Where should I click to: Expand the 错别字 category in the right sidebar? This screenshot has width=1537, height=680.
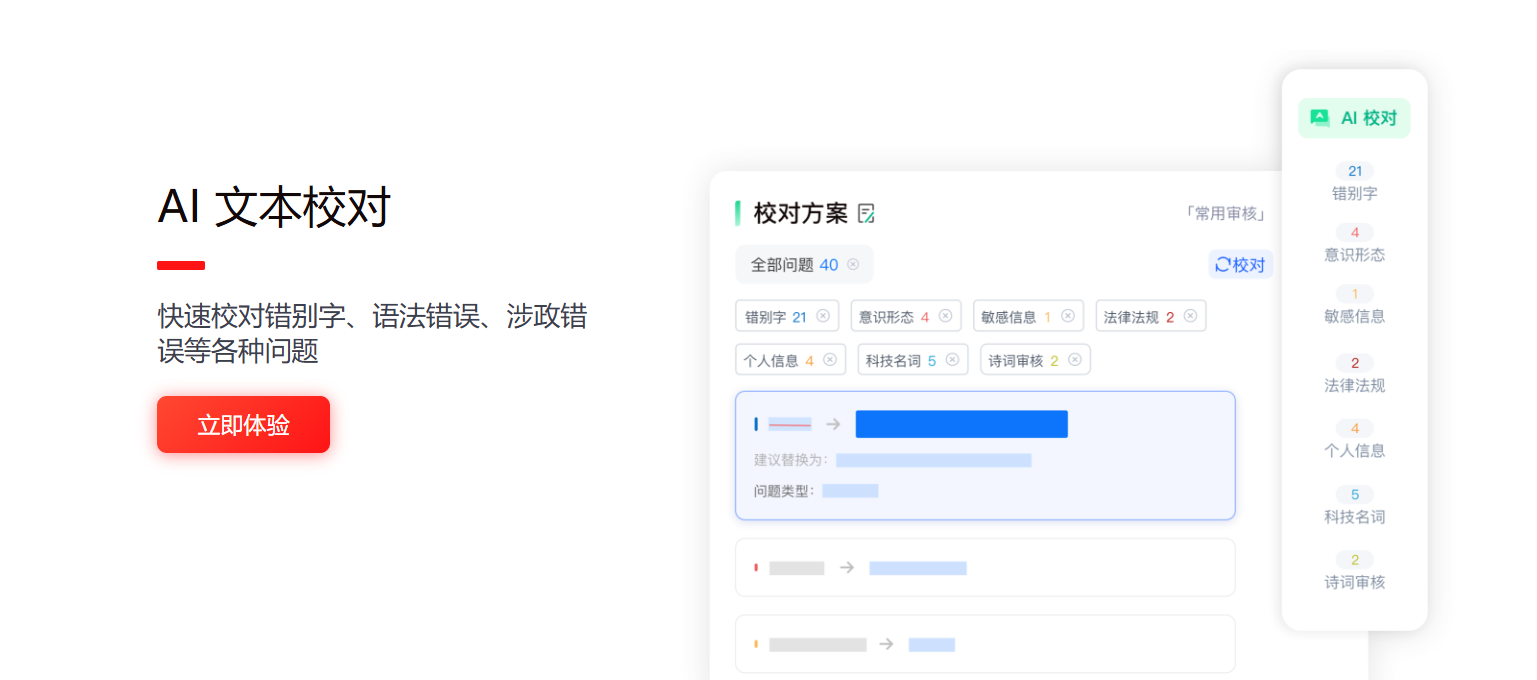click(1354, 182)
